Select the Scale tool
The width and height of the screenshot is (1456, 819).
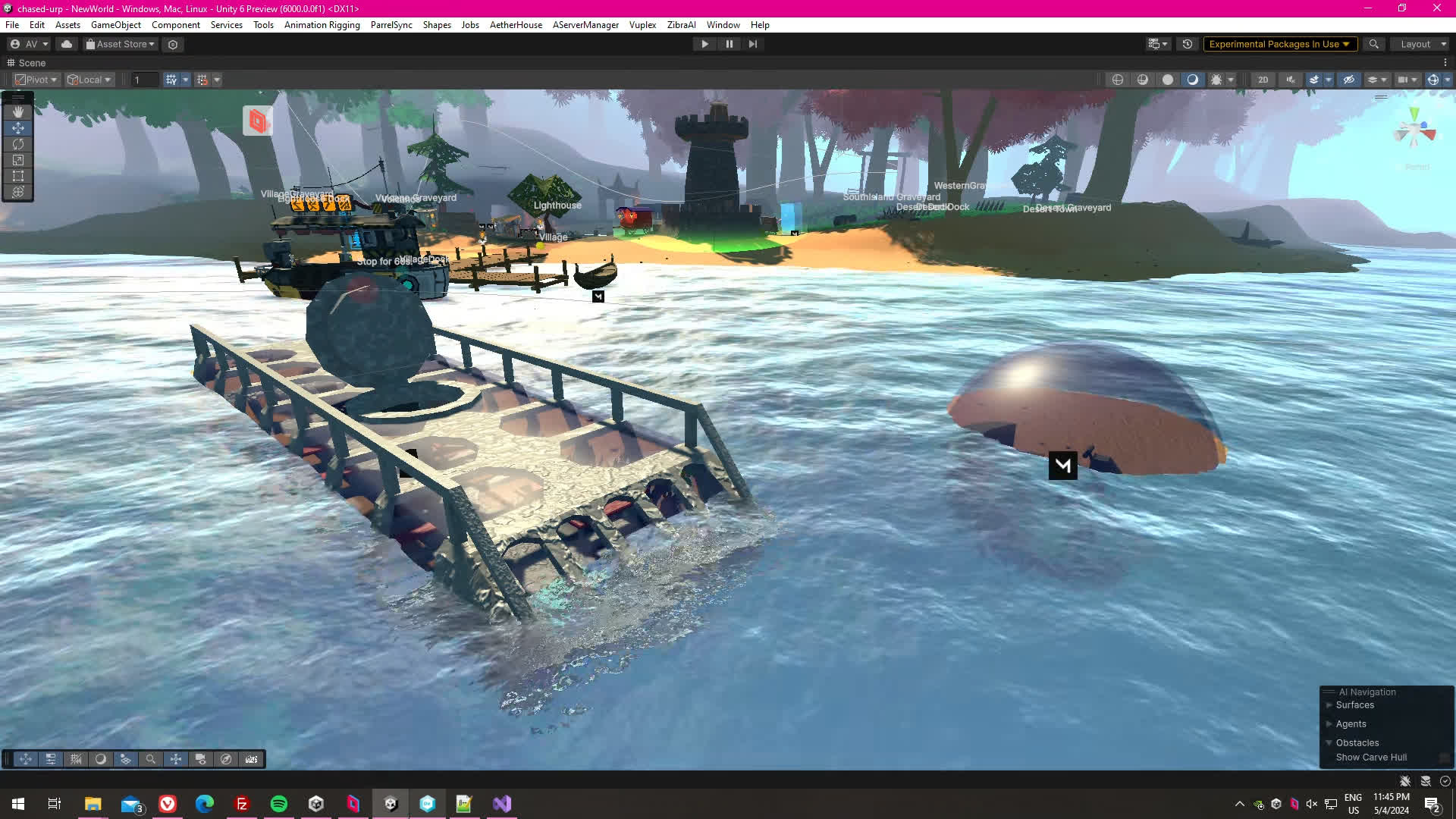[x=18, y=160]
